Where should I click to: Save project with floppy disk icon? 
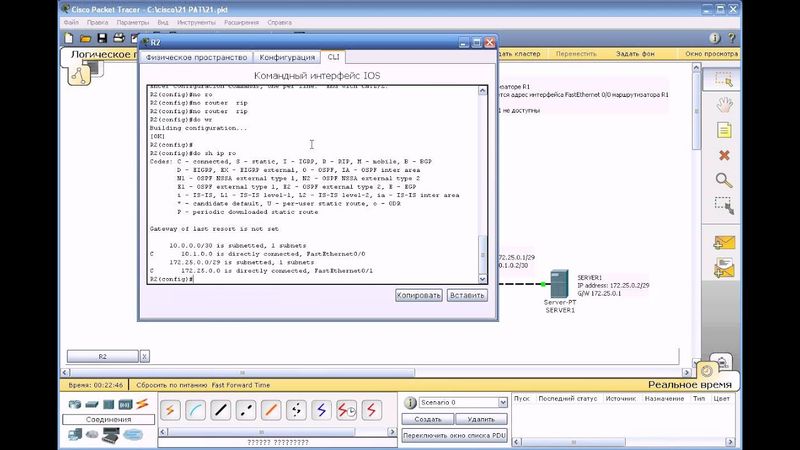tap(102, 38)
